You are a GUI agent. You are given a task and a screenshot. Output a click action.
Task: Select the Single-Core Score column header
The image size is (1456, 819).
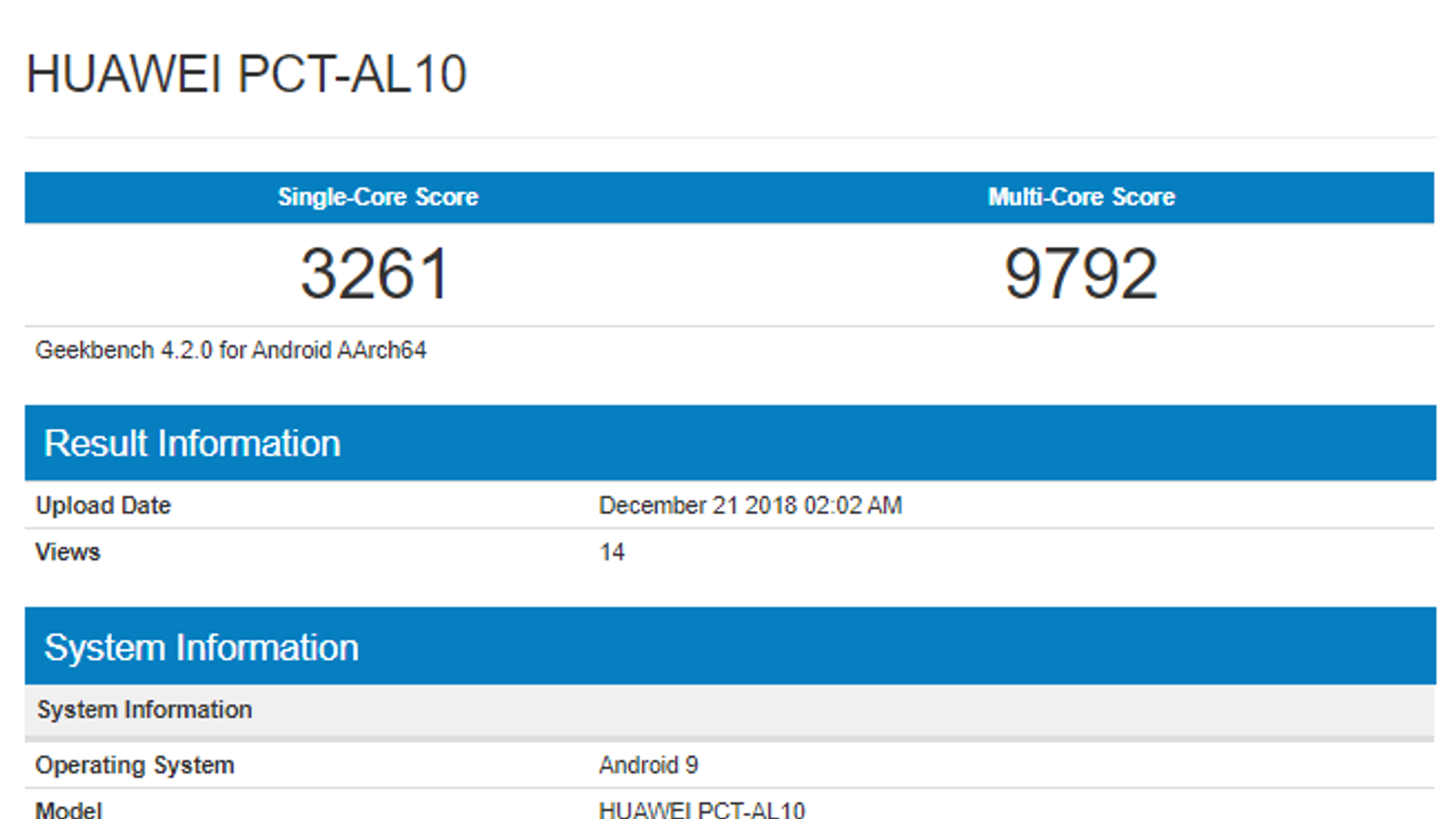(378, 197)
